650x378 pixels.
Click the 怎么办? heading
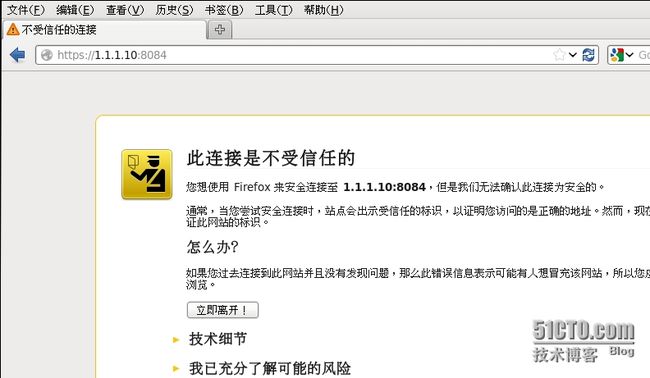212,247
